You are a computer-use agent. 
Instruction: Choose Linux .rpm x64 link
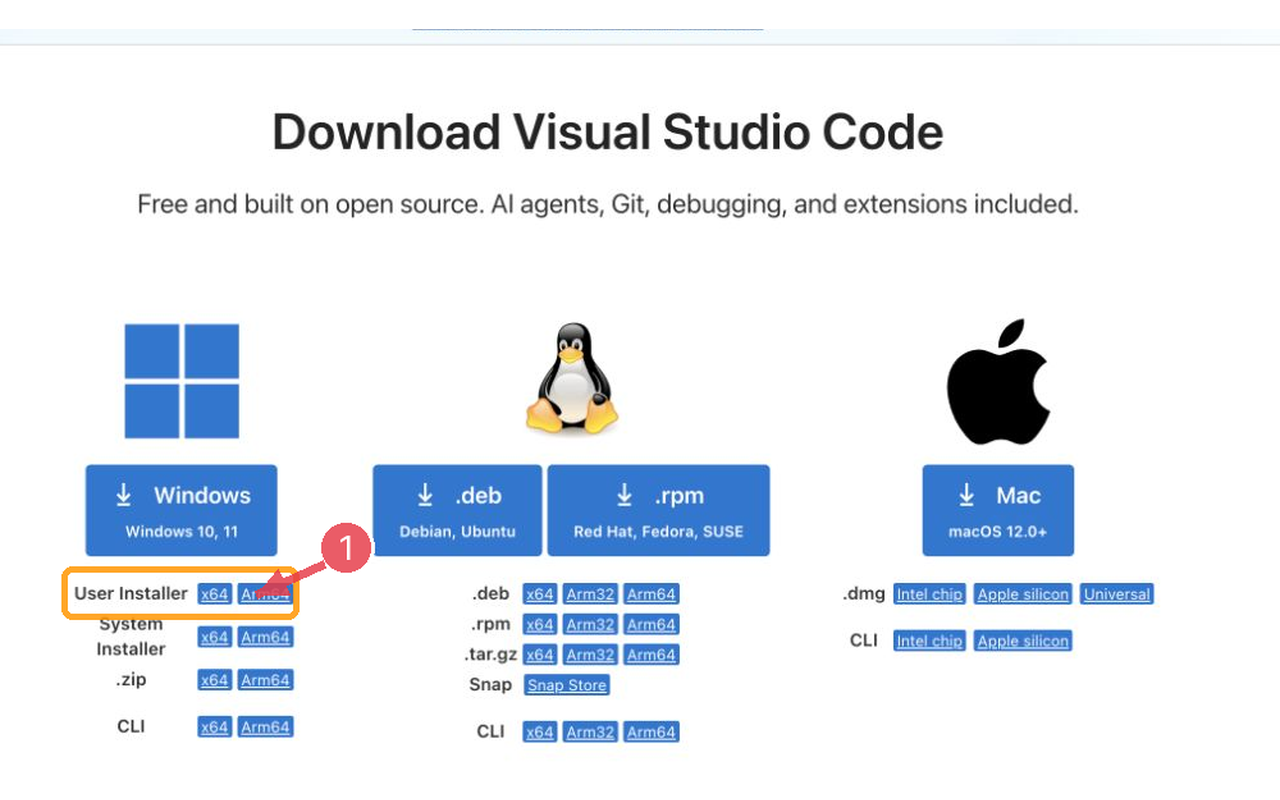pos(540,625)
